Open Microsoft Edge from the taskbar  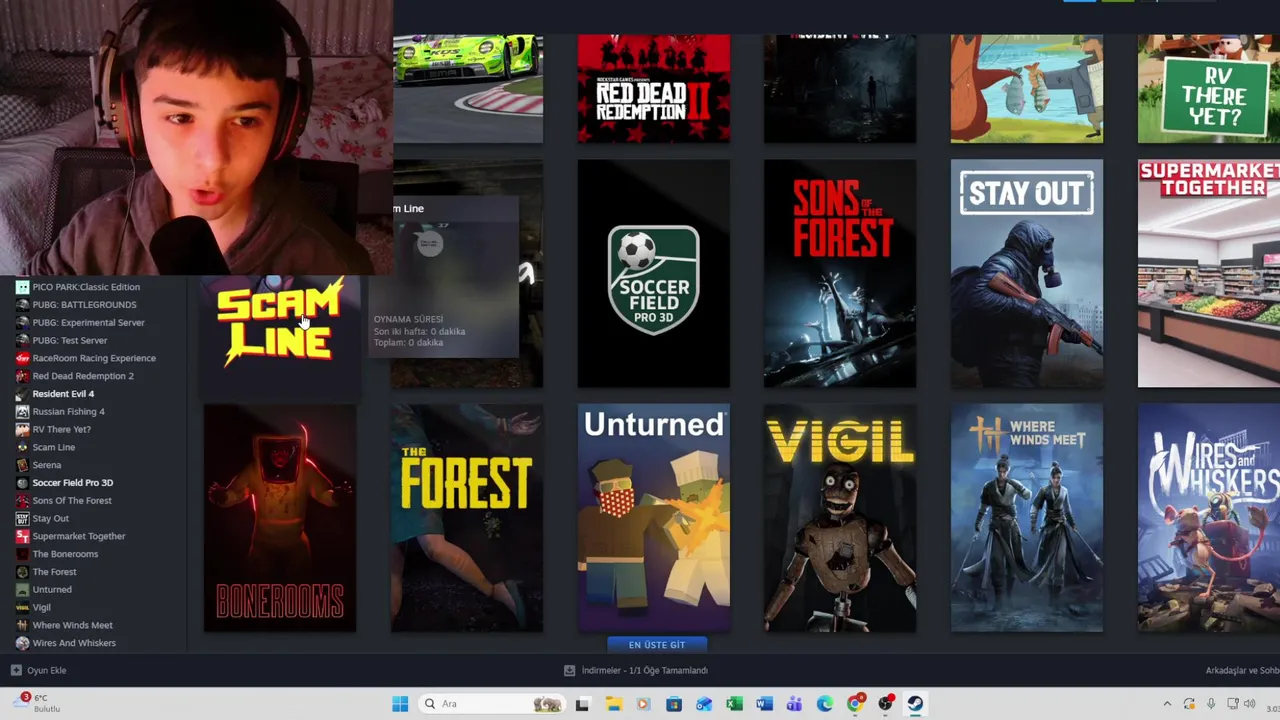[x=825, y=704]
